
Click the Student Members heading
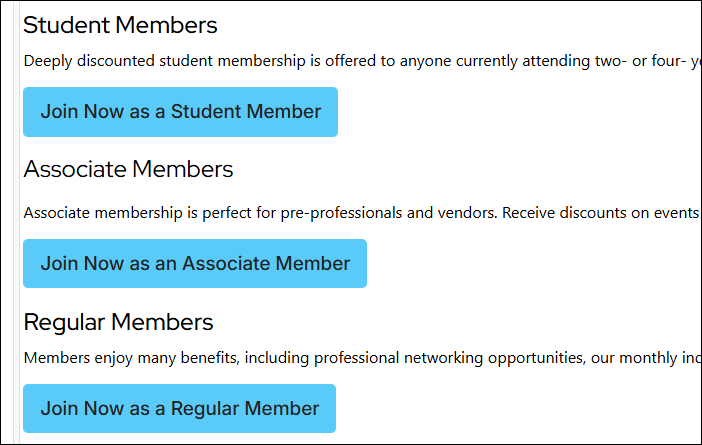pos(120,25)
